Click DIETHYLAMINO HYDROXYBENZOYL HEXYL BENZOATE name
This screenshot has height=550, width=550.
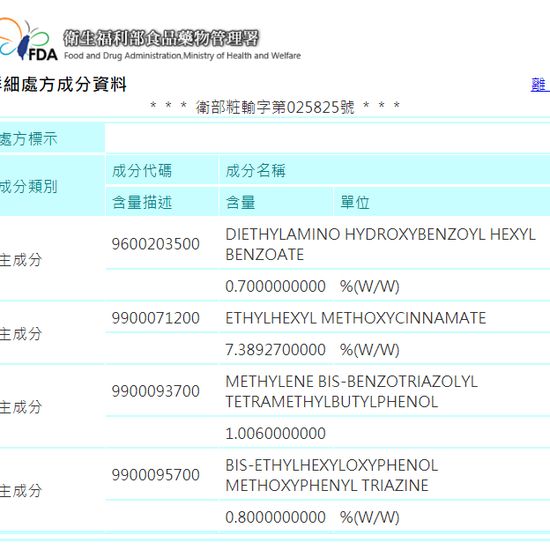381,244
